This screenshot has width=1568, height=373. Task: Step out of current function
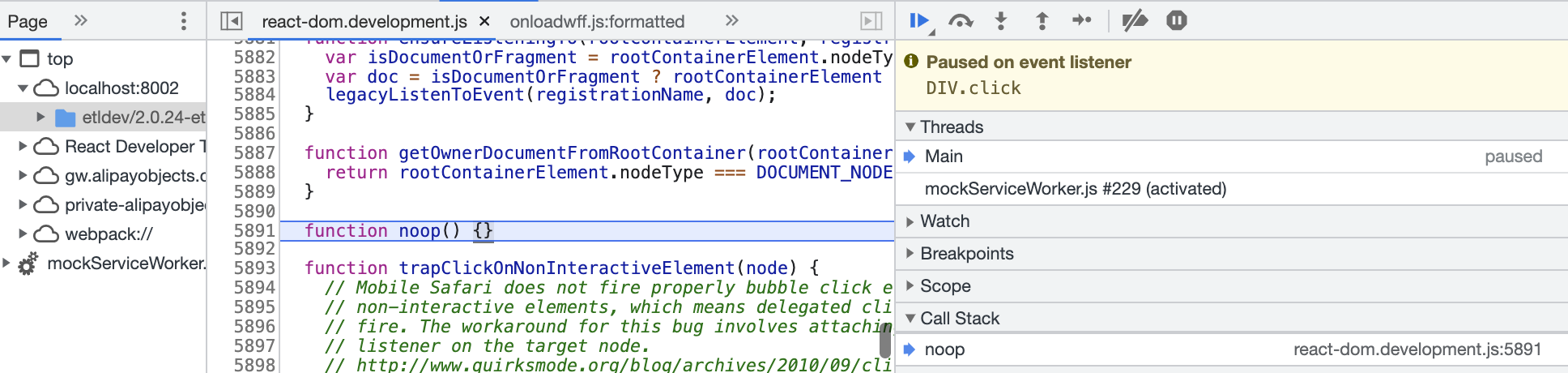click(x=1042, y=21)
